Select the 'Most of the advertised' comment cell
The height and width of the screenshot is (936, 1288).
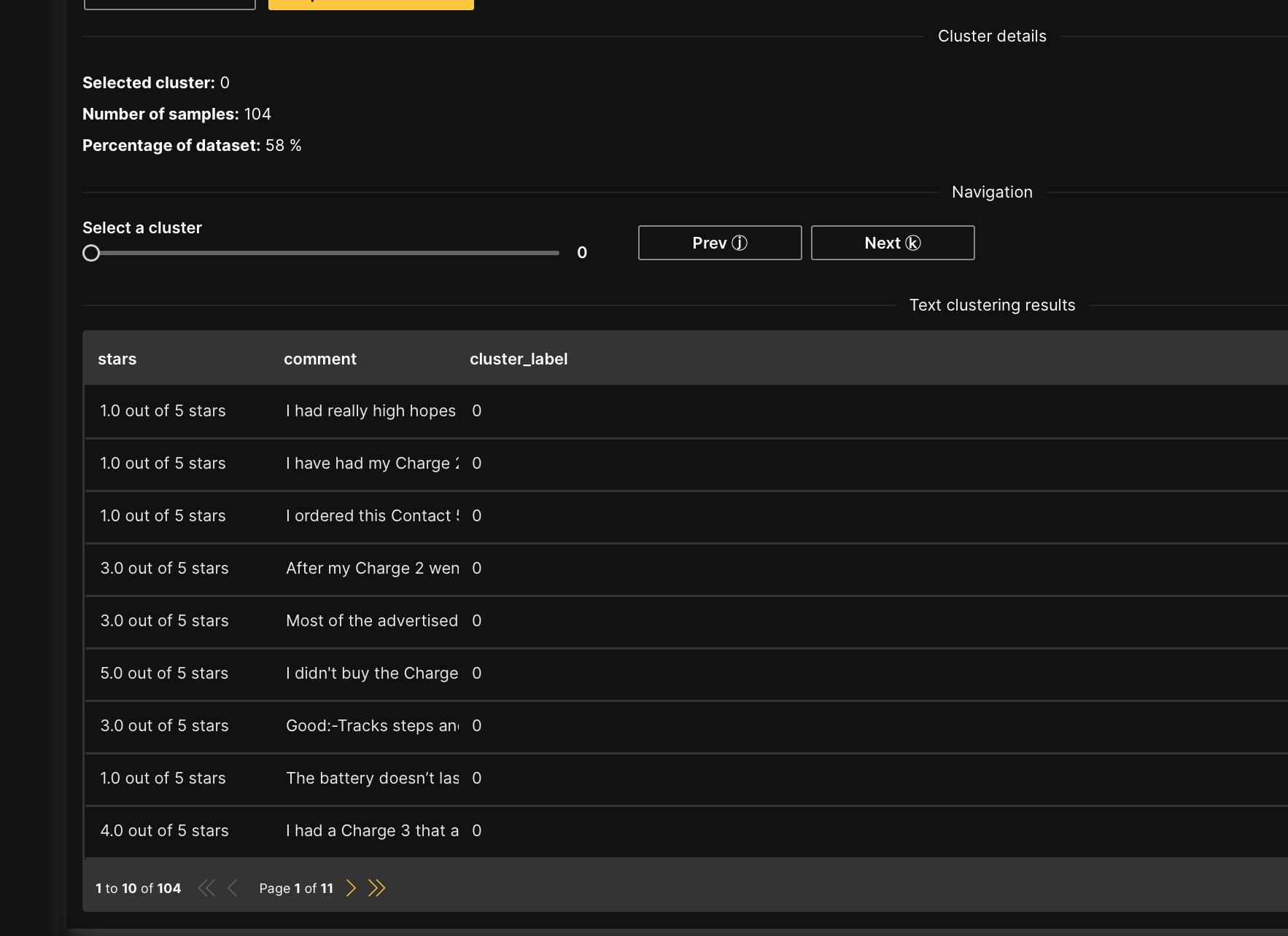point(372,621)
